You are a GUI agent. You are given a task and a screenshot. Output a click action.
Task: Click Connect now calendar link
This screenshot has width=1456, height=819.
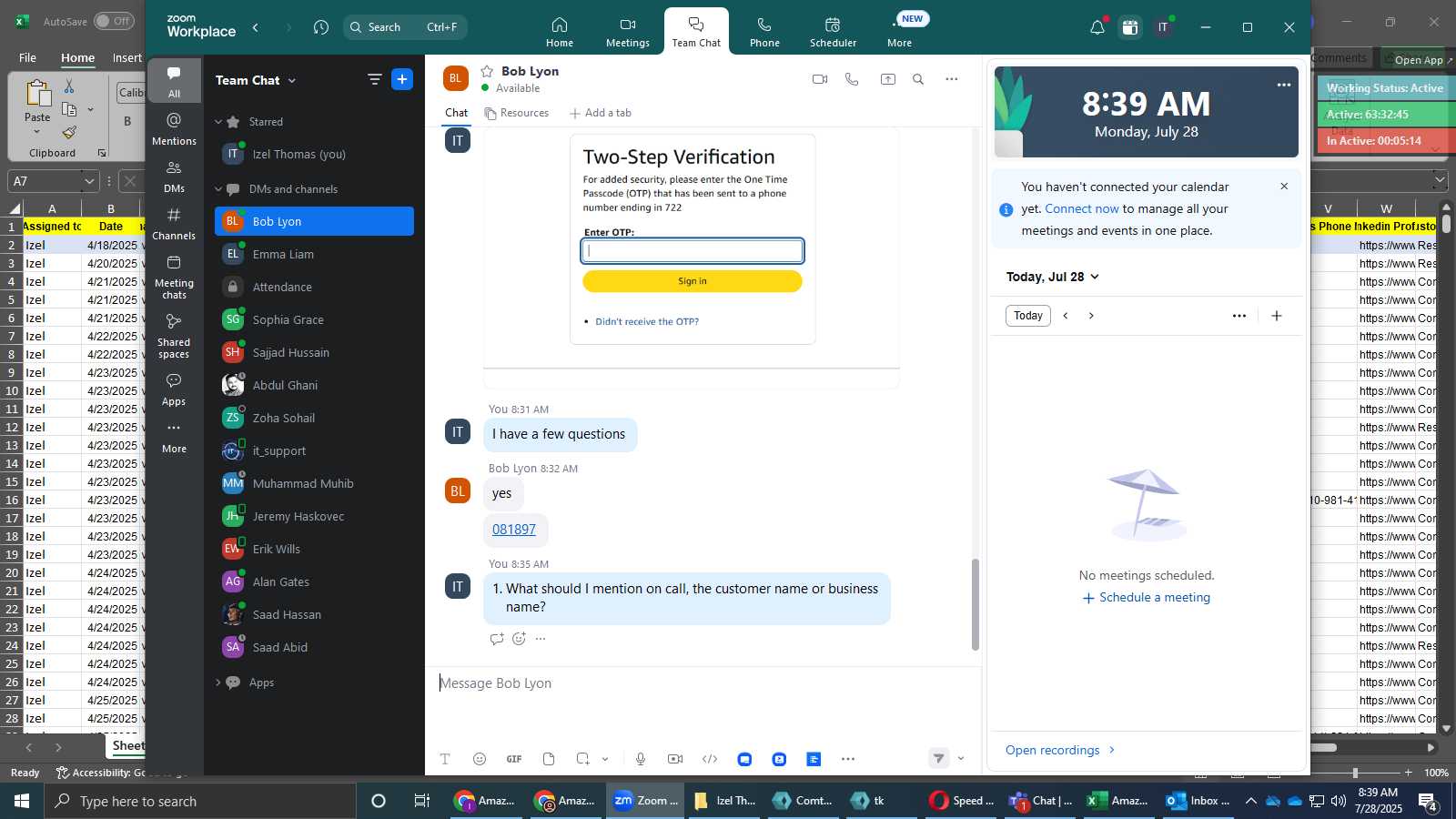click(x=1082, y=208)
